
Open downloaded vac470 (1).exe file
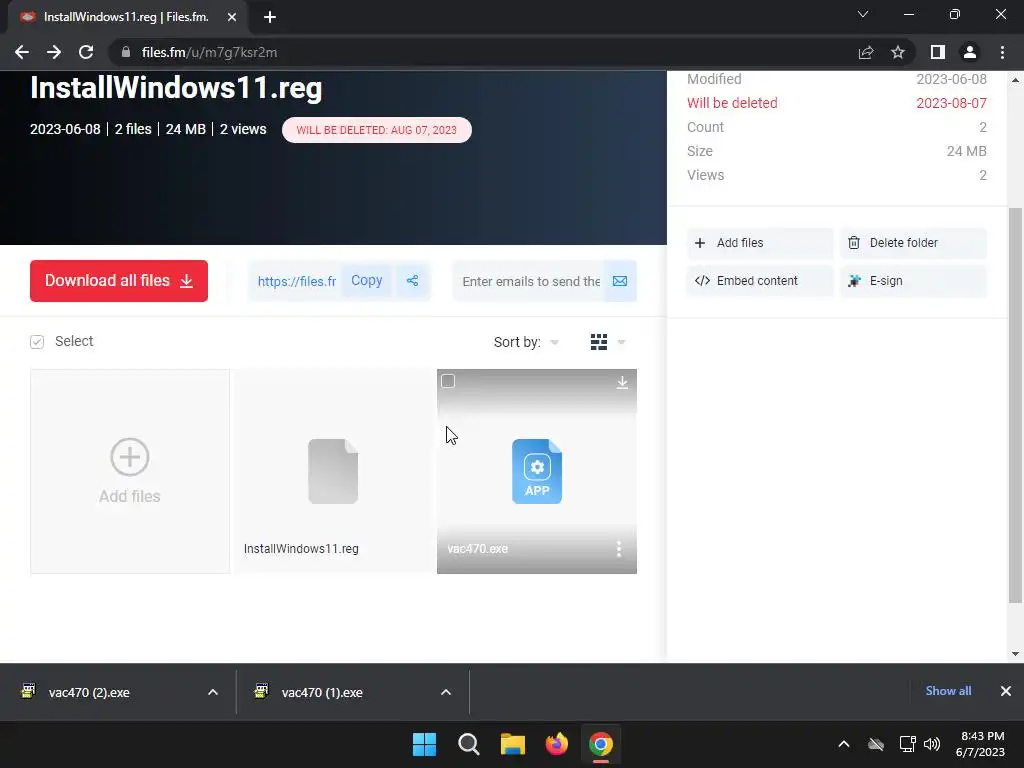[322, 692]
